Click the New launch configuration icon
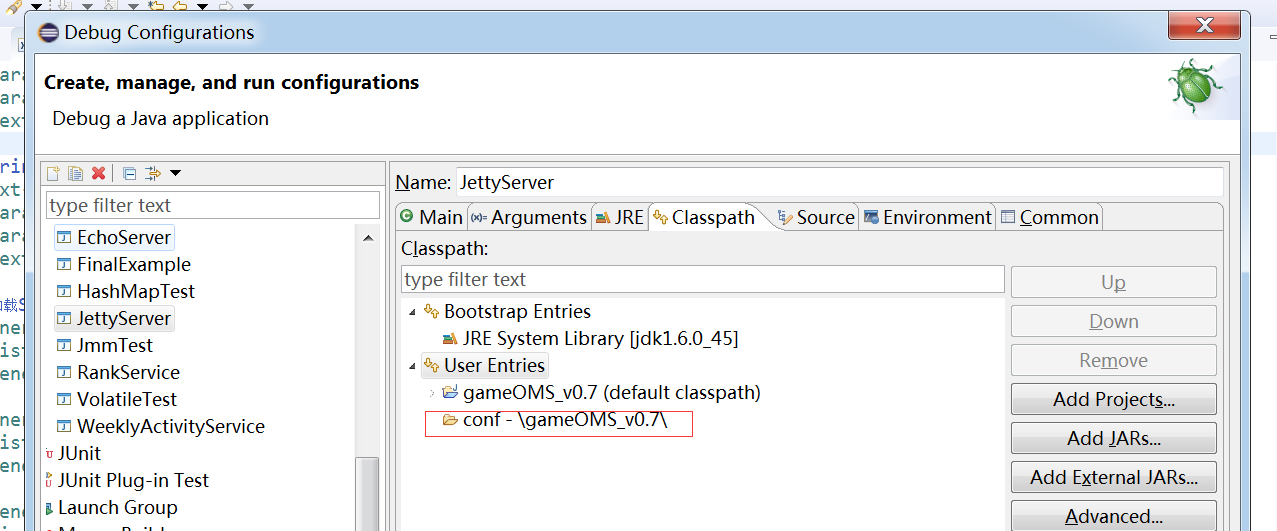This screenshot has width=1277, height=531. (54, 173)
